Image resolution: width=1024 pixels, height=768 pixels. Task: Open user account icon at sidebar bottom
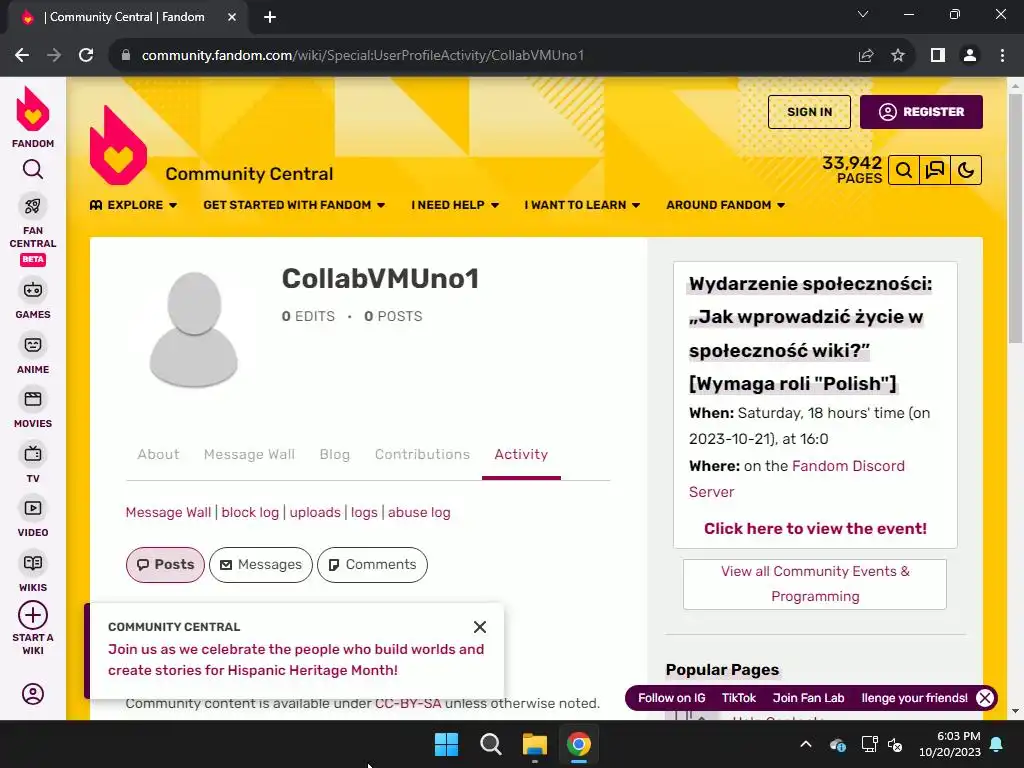click(33, 694)
